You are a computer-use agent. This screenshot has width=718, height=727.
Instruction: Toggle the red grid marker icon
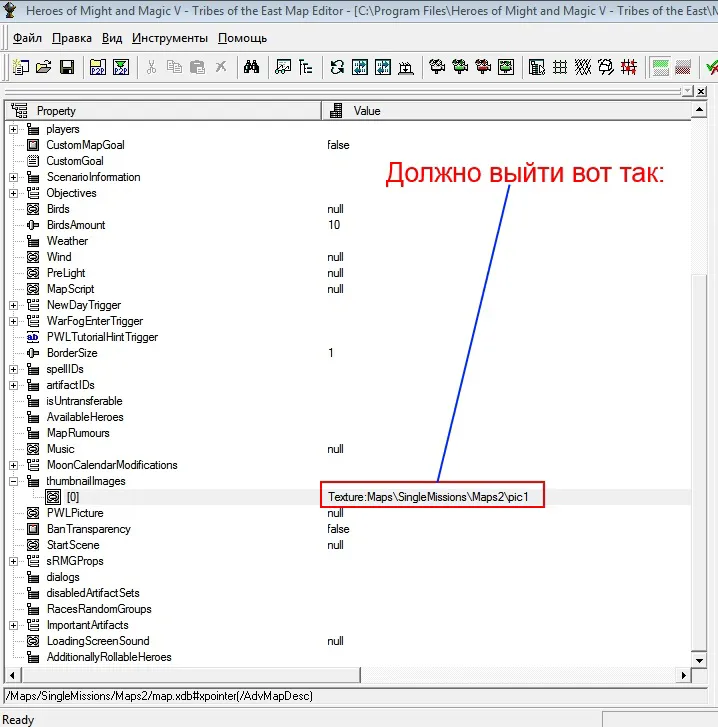click(x=629, y=67)
